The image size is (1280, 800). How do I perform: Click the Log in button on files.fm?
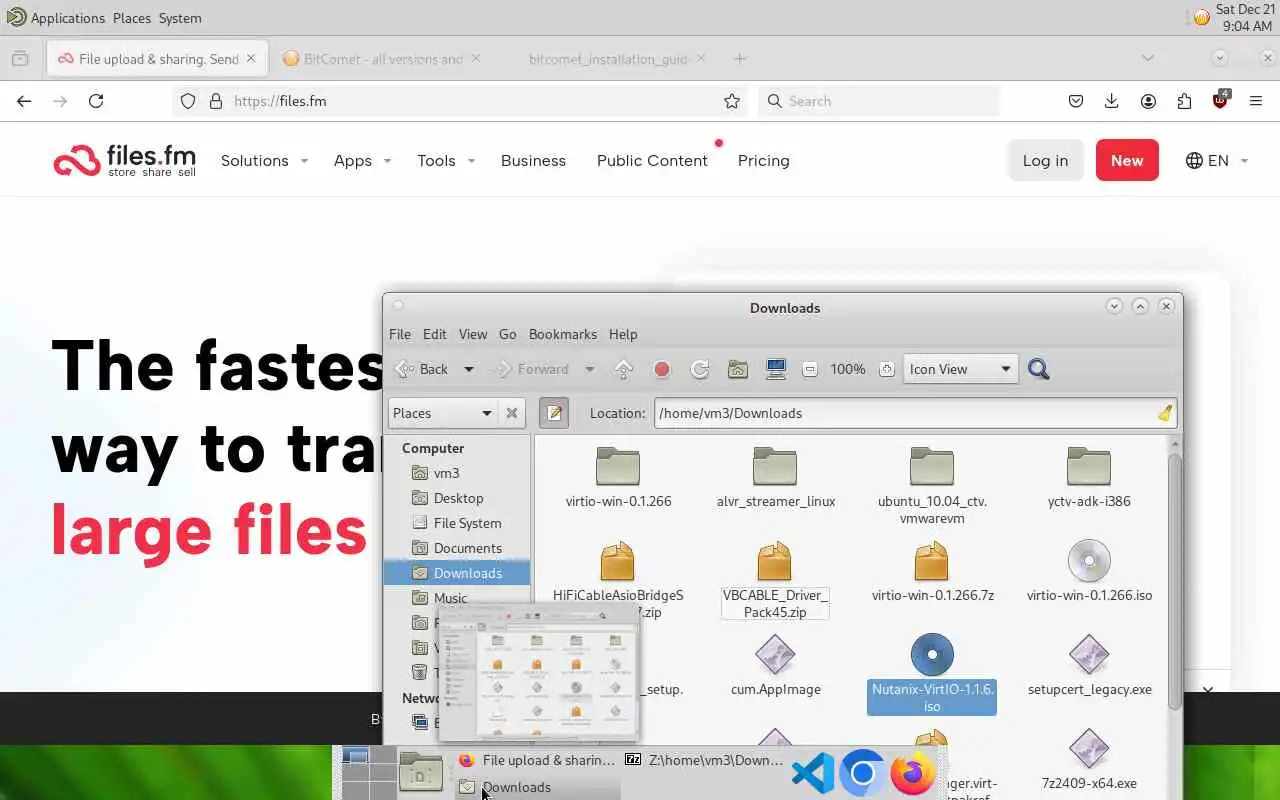point(1045,160)
